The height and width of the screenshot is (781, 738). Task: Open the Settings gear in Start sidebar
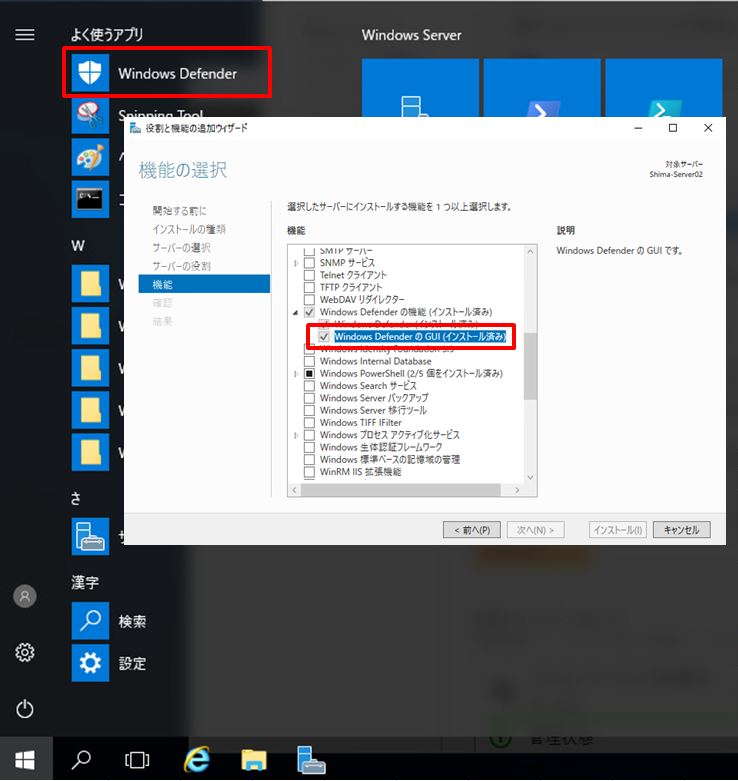pyautogui.click(x=25, y=652)
